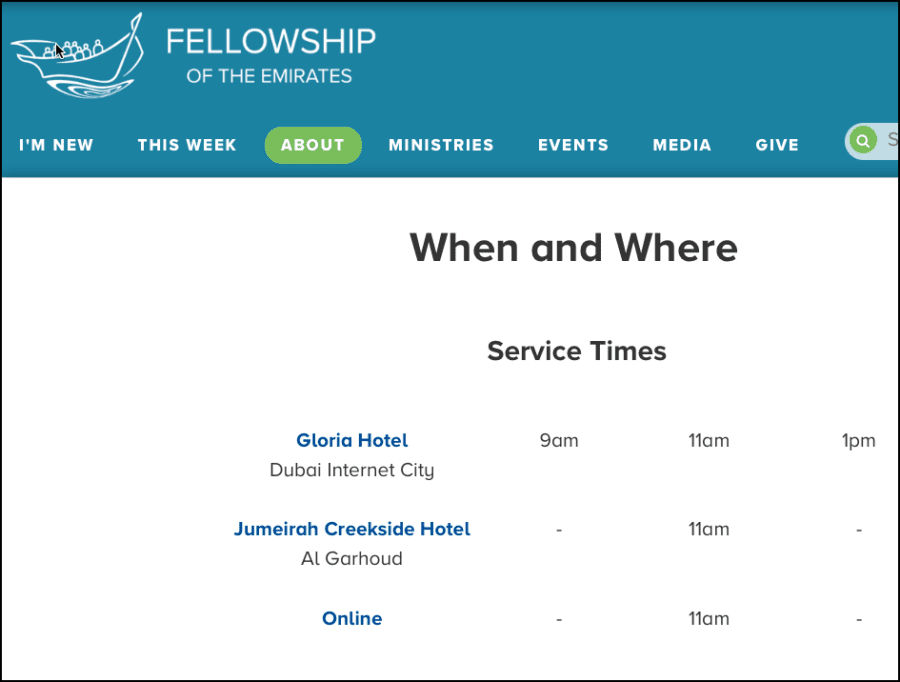Image resolution: width=900 pixels, height=682 pixels.
Task: Open the Online service link
Action: [352, 618]
